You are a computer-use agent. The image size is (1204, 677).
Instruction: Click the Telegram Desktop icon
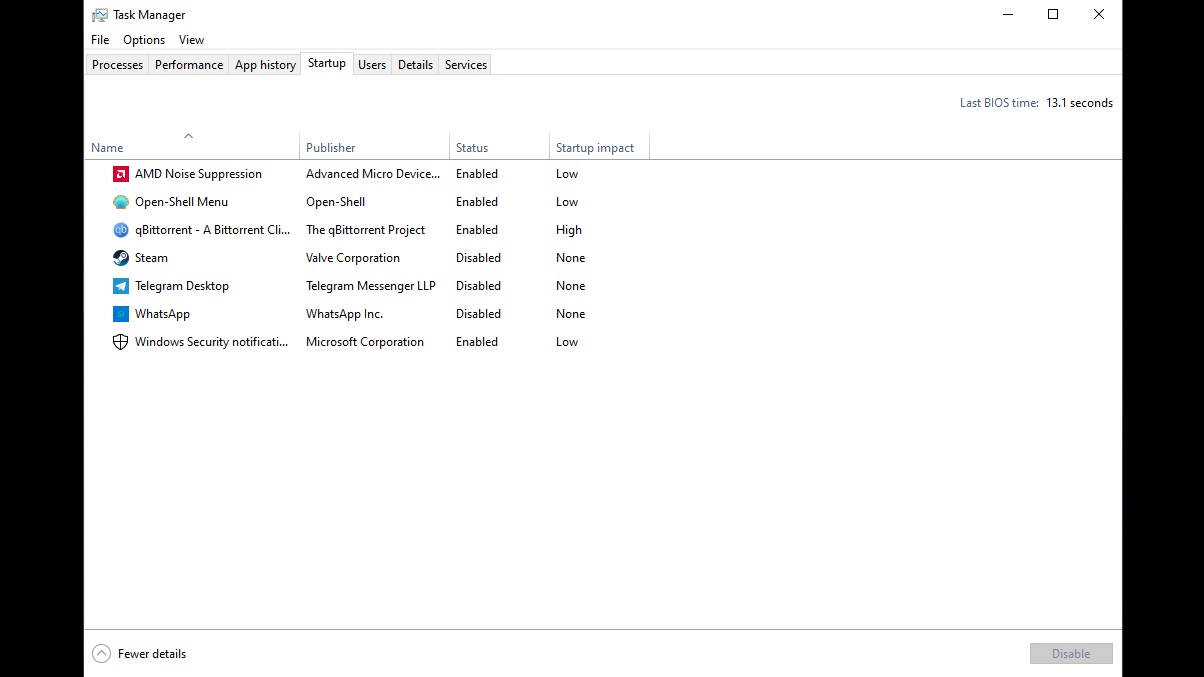pos(120,286)
